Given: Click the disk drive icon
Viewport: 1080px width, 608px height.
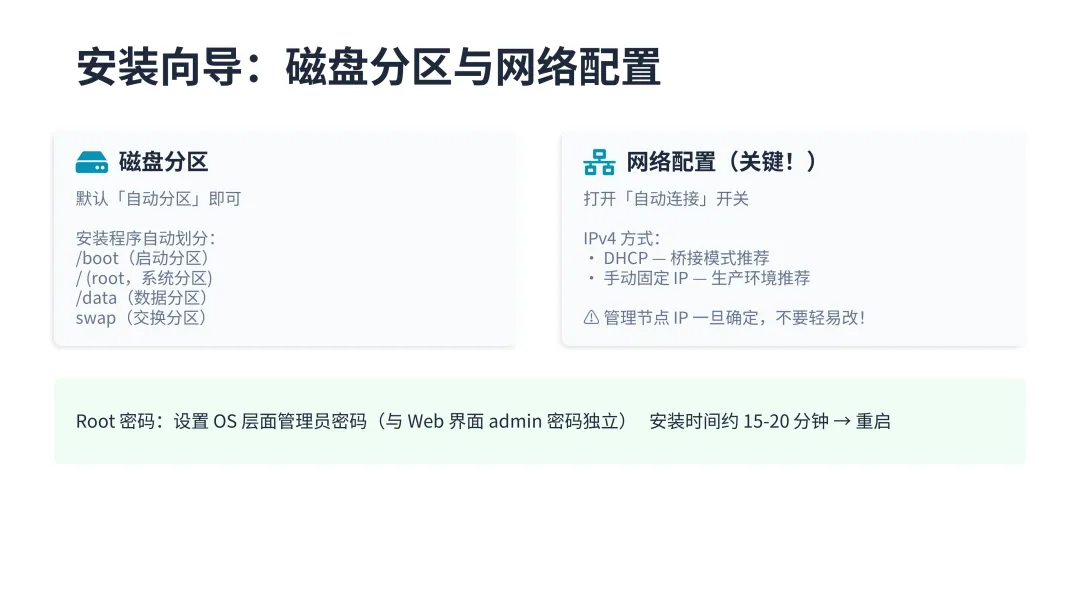Looking at the screenshot, I should (92, 163).
